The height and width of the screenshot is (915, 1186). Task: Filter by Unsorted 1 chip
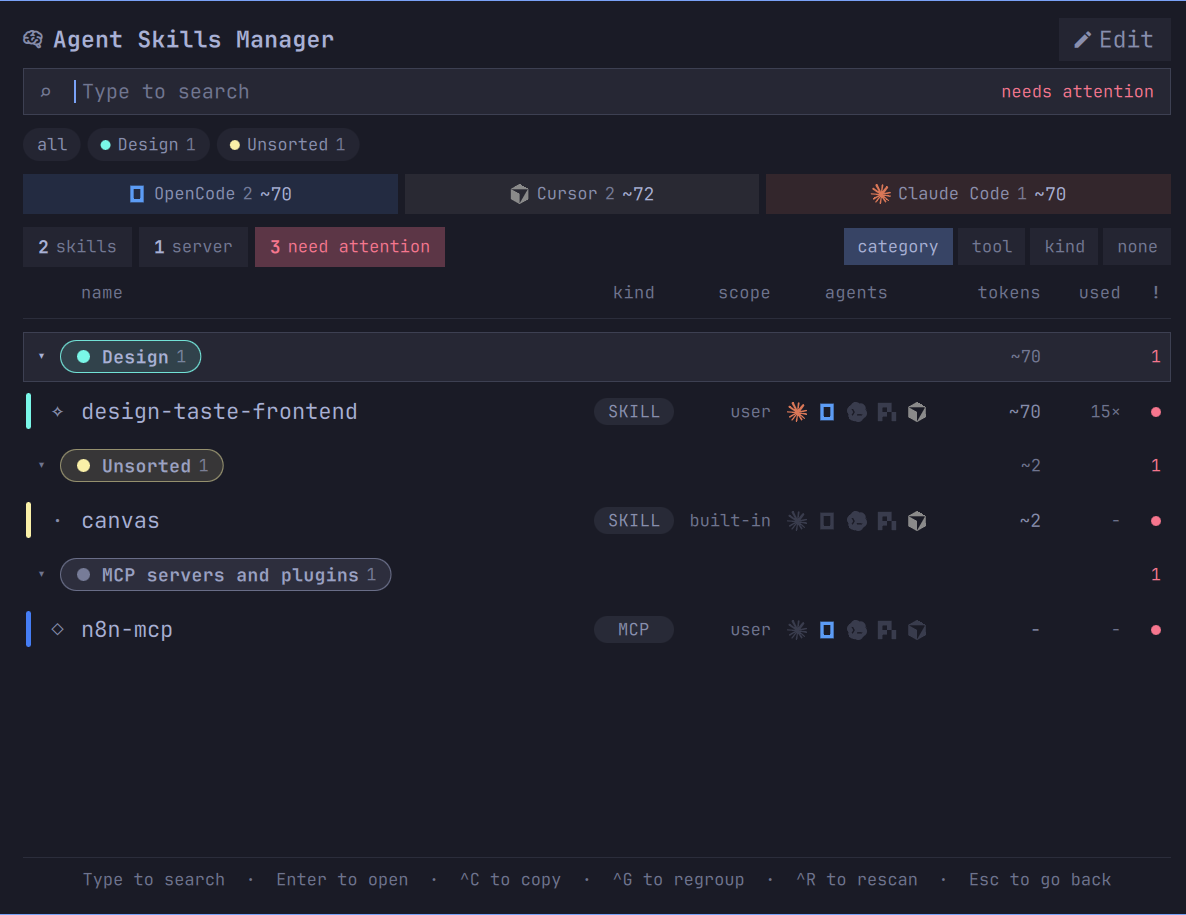coord(287,144)
